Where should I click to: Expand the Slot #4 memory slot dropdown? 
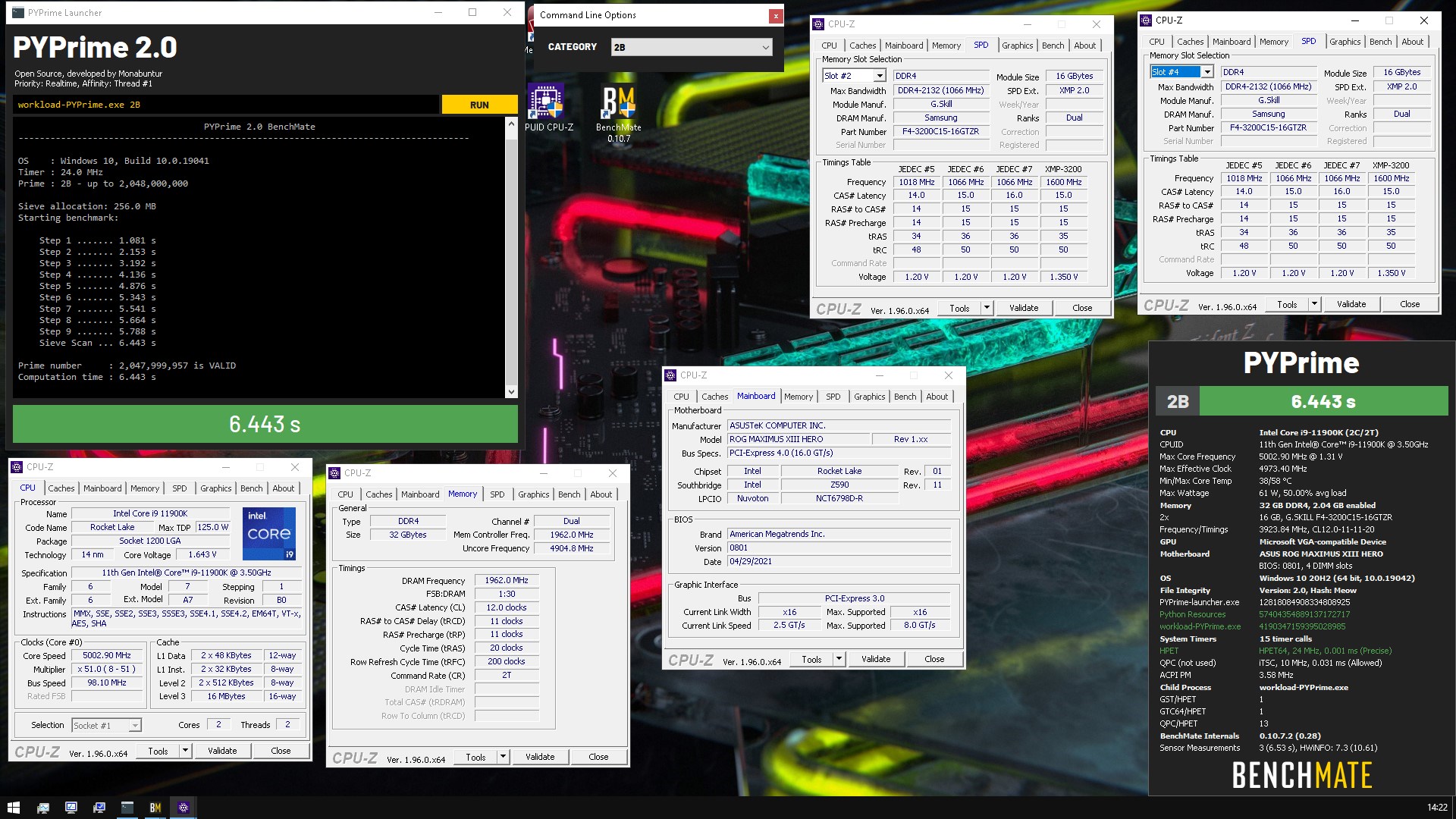click(1207, 72)
